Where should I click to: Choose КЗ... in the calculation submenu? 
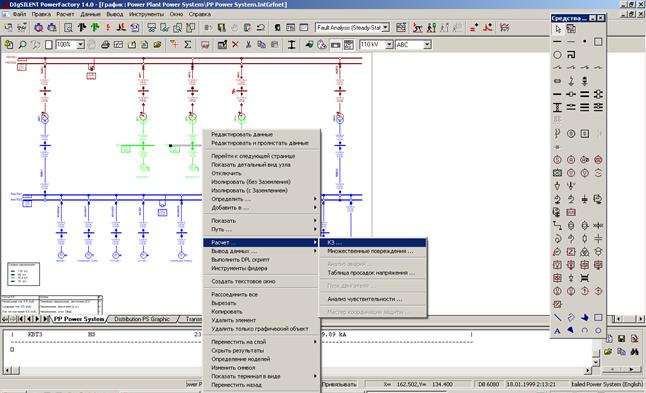tap(373, 242)
